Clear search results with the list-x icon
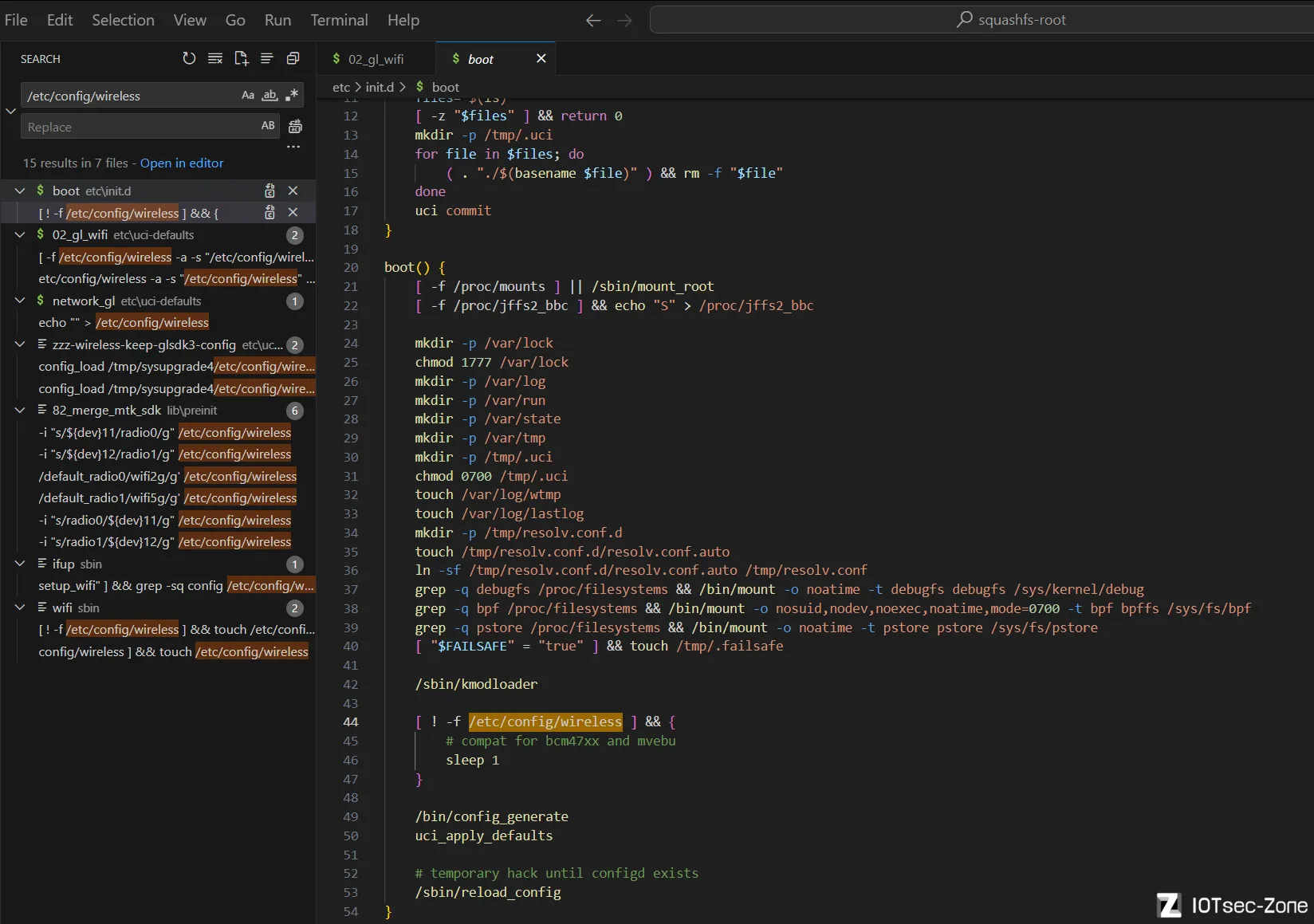The width and height of the screenshot is (1314, 924). [215, 58]
